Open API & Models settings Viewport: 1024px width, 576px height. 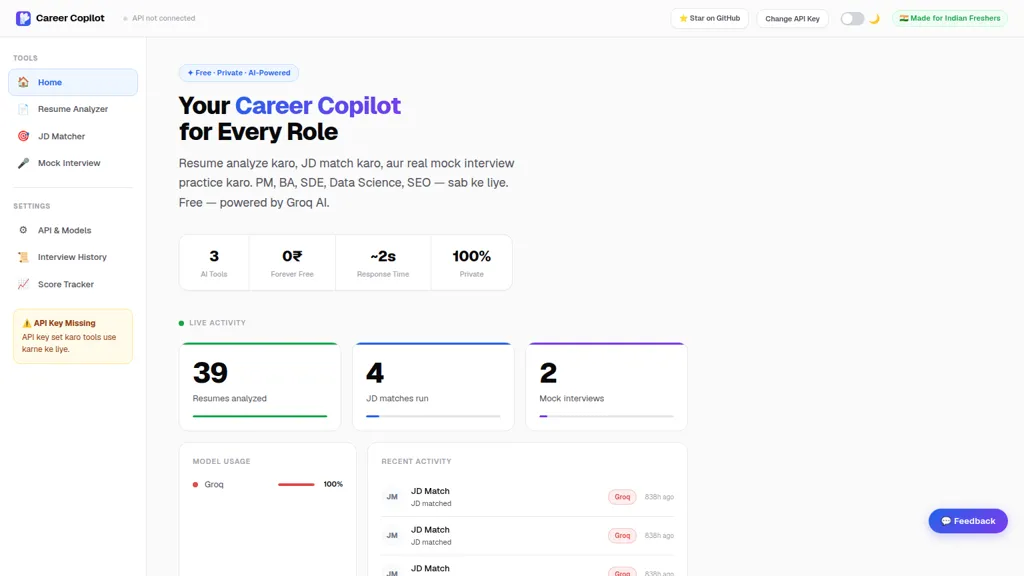pos(73,230)
